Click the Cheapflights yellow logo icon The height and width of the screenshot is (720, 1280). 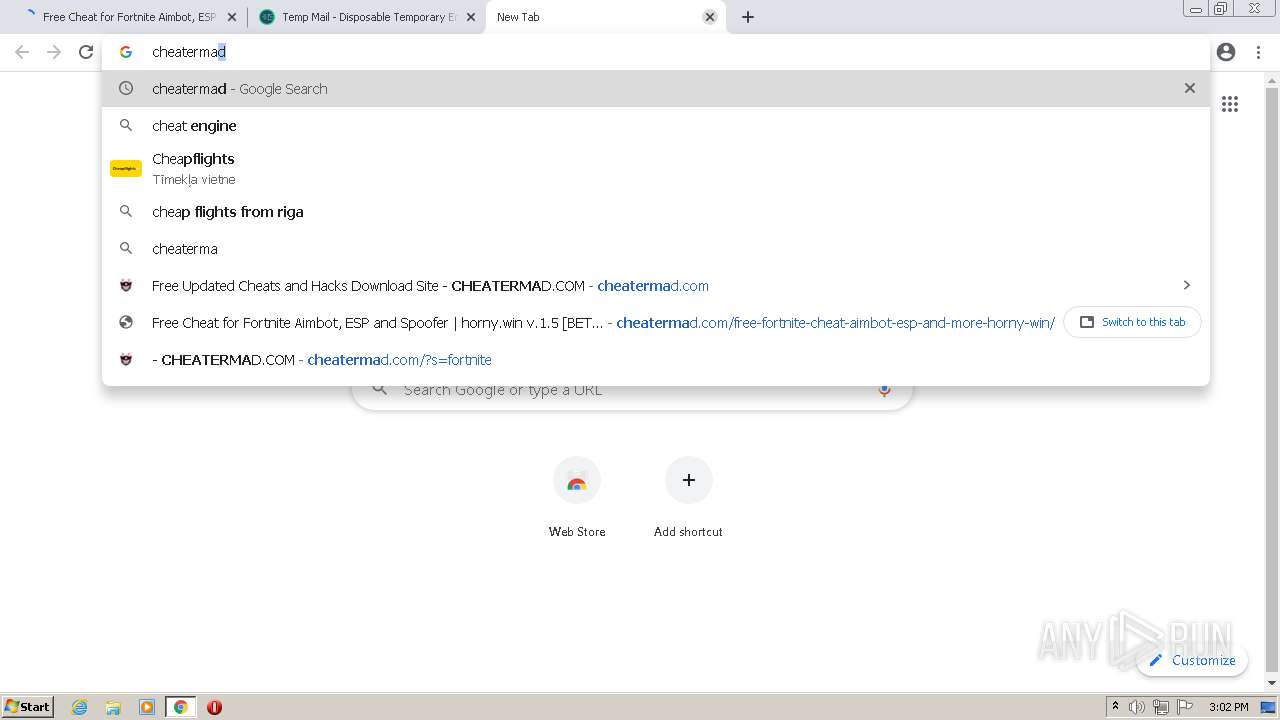point(126,168)
